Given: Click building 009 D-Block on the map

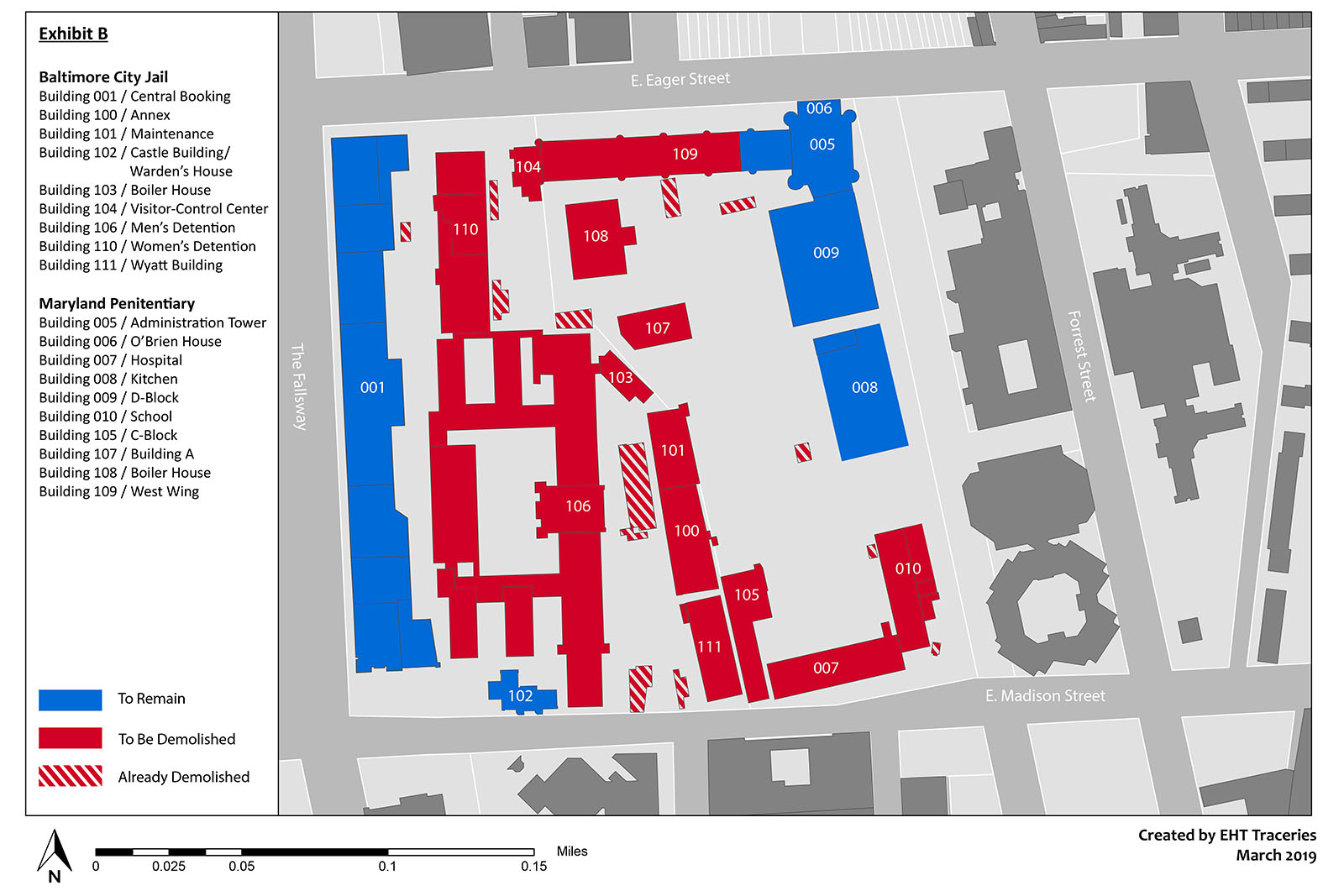Looking at the screenshot, I should (825, 253).
